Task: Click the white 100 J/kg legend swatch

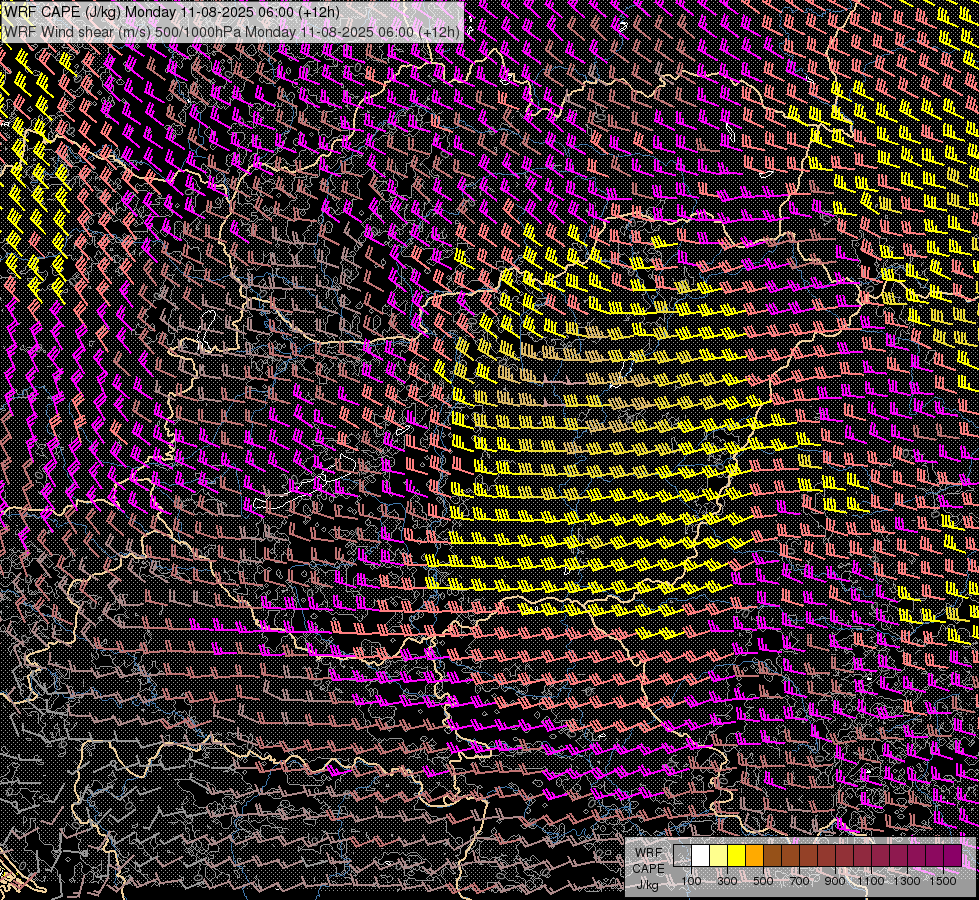Action: (701, 856)
